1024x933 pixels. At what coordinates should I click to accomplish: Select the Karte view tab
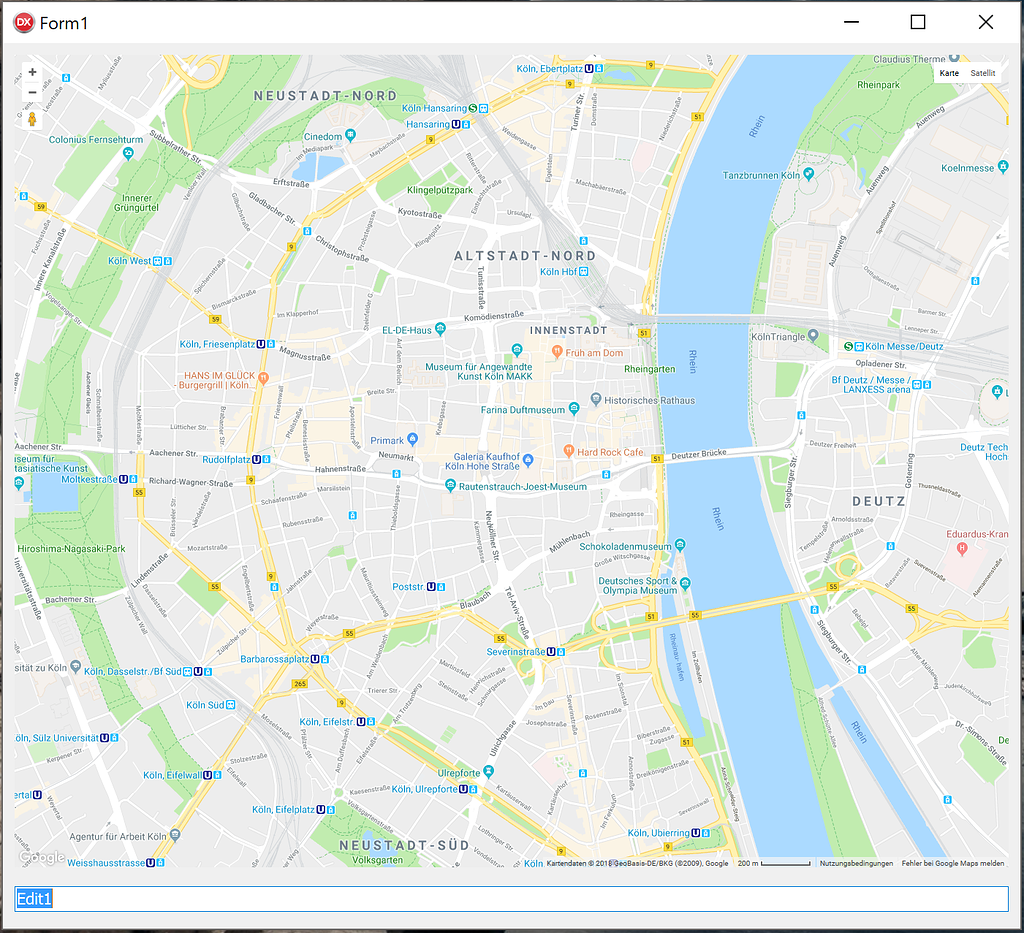[x=948, y=72]
